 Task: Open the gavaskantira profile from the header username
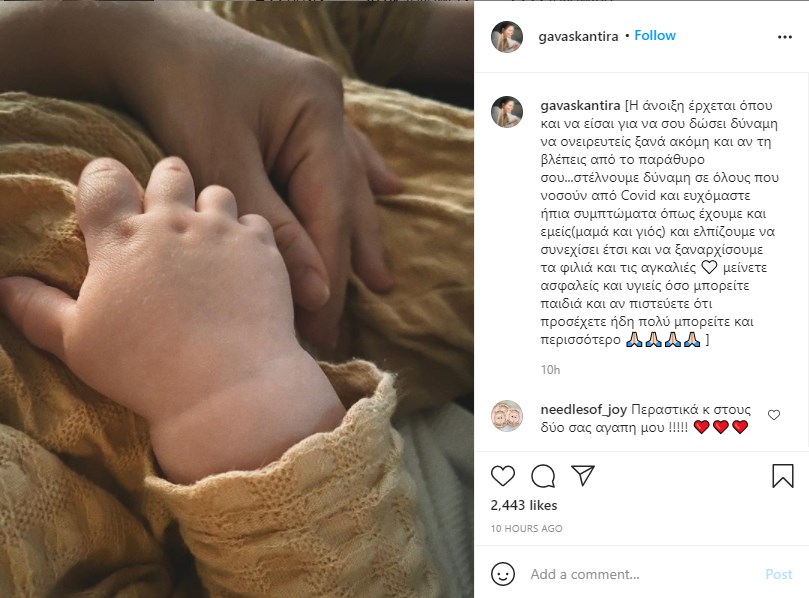pyautogui.click(x=578, y=37)
